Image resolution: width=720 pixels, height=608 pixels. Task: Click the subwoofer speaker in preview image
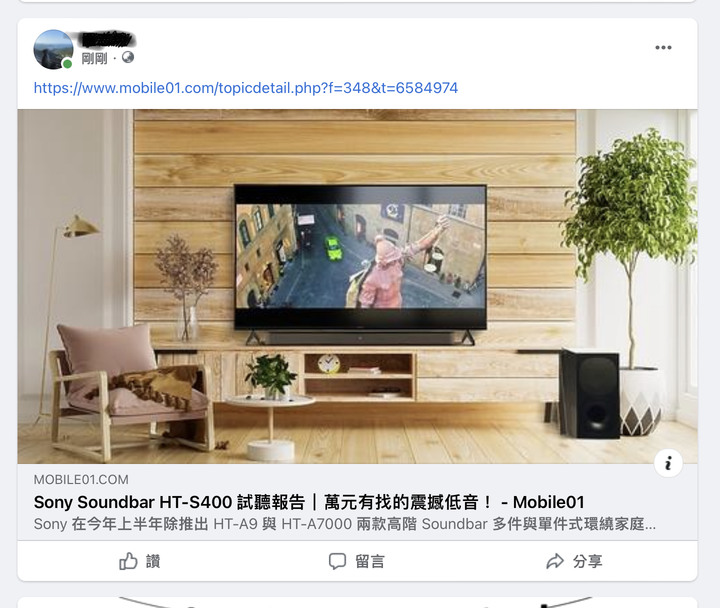tap(589, 394)
